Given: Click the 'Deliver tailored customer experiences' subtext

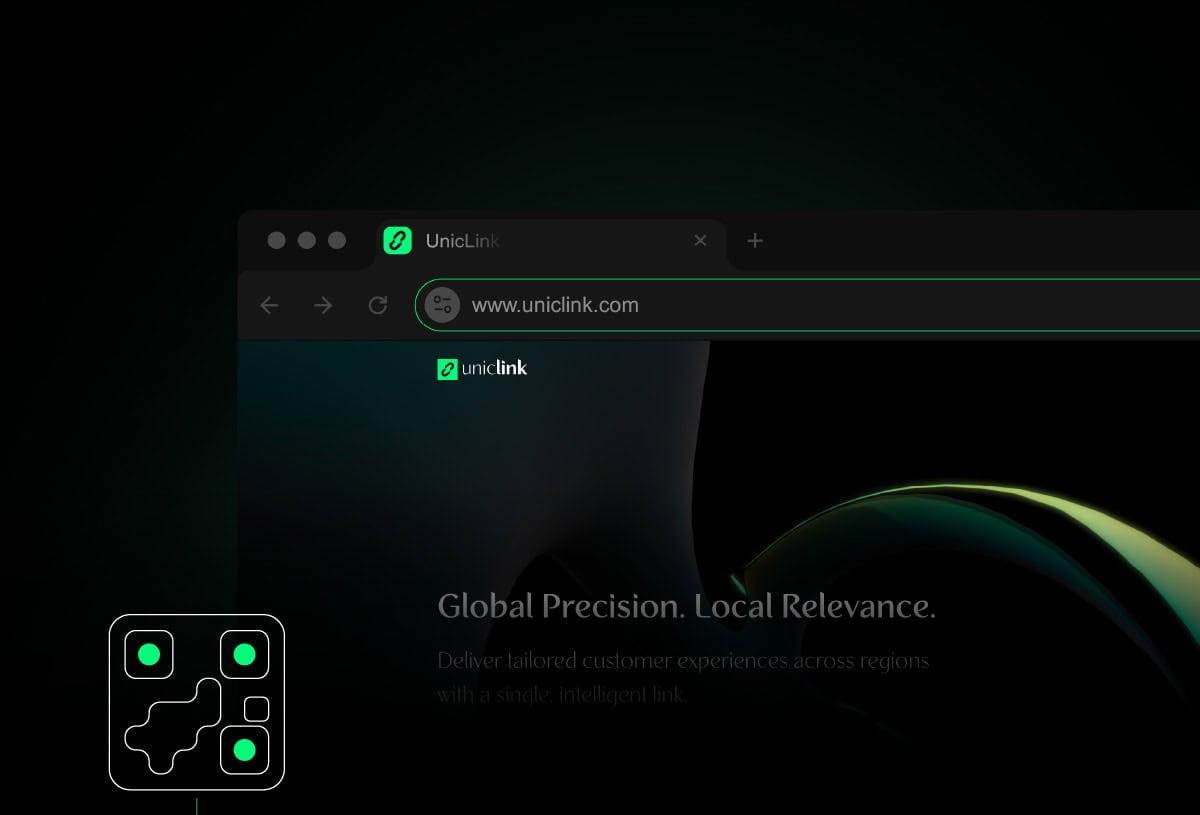Looking at the screenshot, I should coord(683,661).
